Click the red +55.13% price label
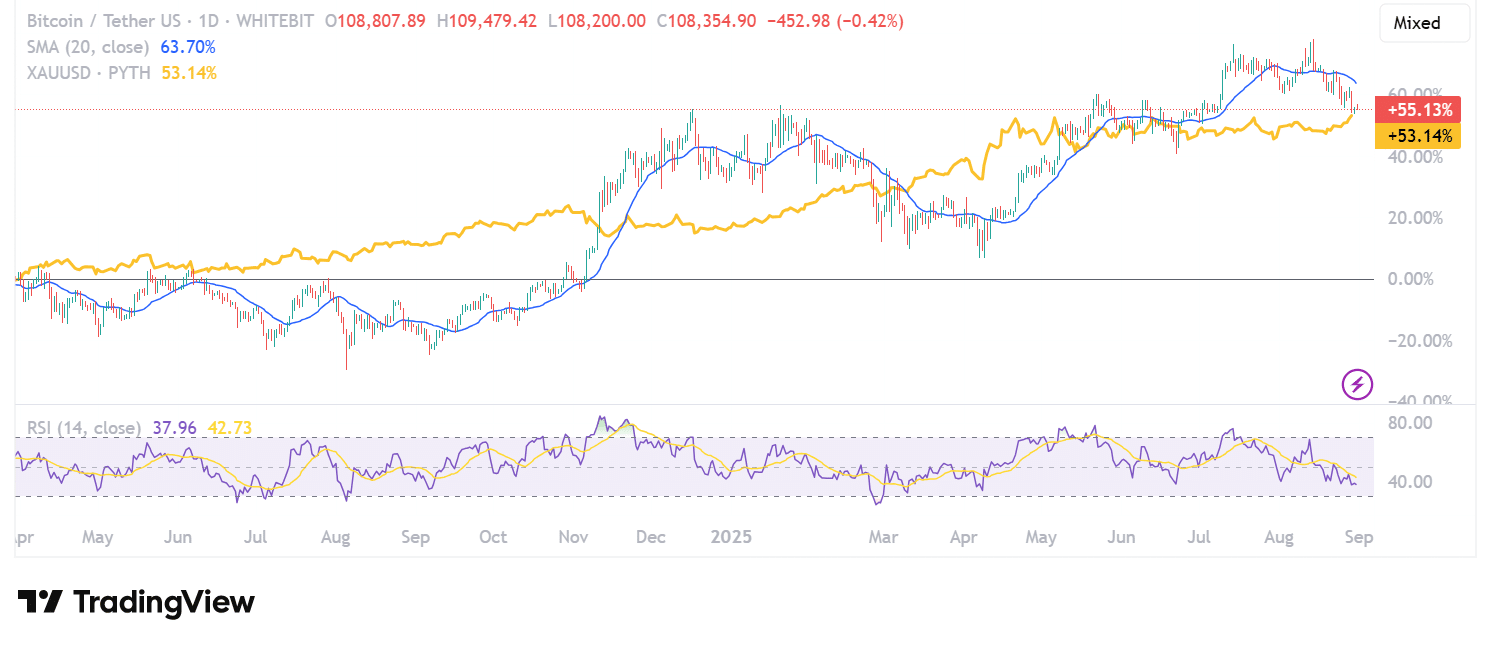Image resolution: width=1491 pixels, height=647 pixels. tap(1416, 110)
